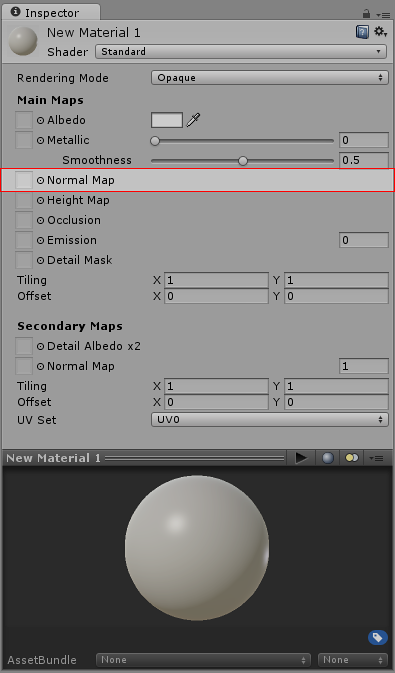
Task: Click the Secondary Maps Tiling Y field
Action: coord(336,386)
